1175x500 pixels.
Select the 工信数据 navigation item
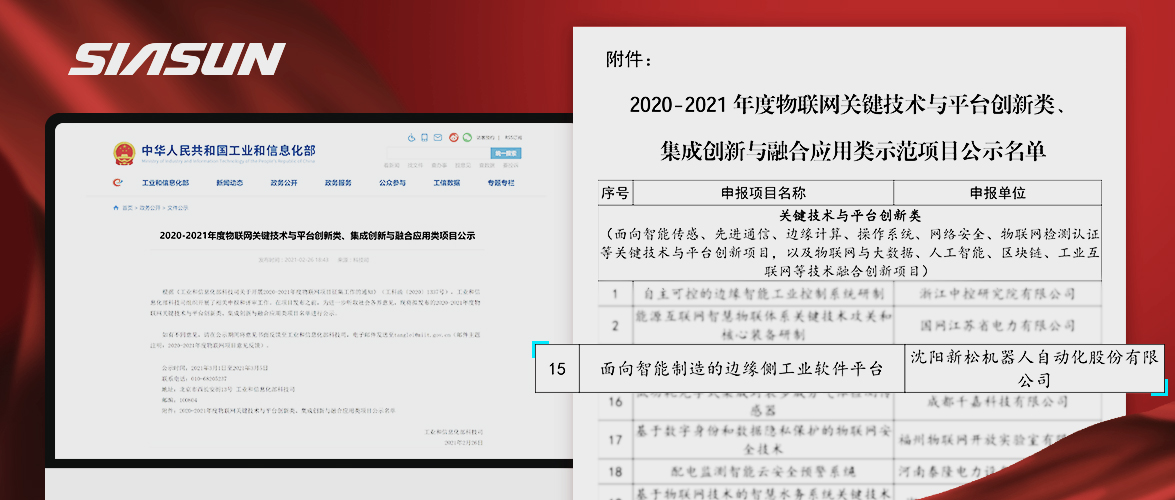tap(446, 183)
